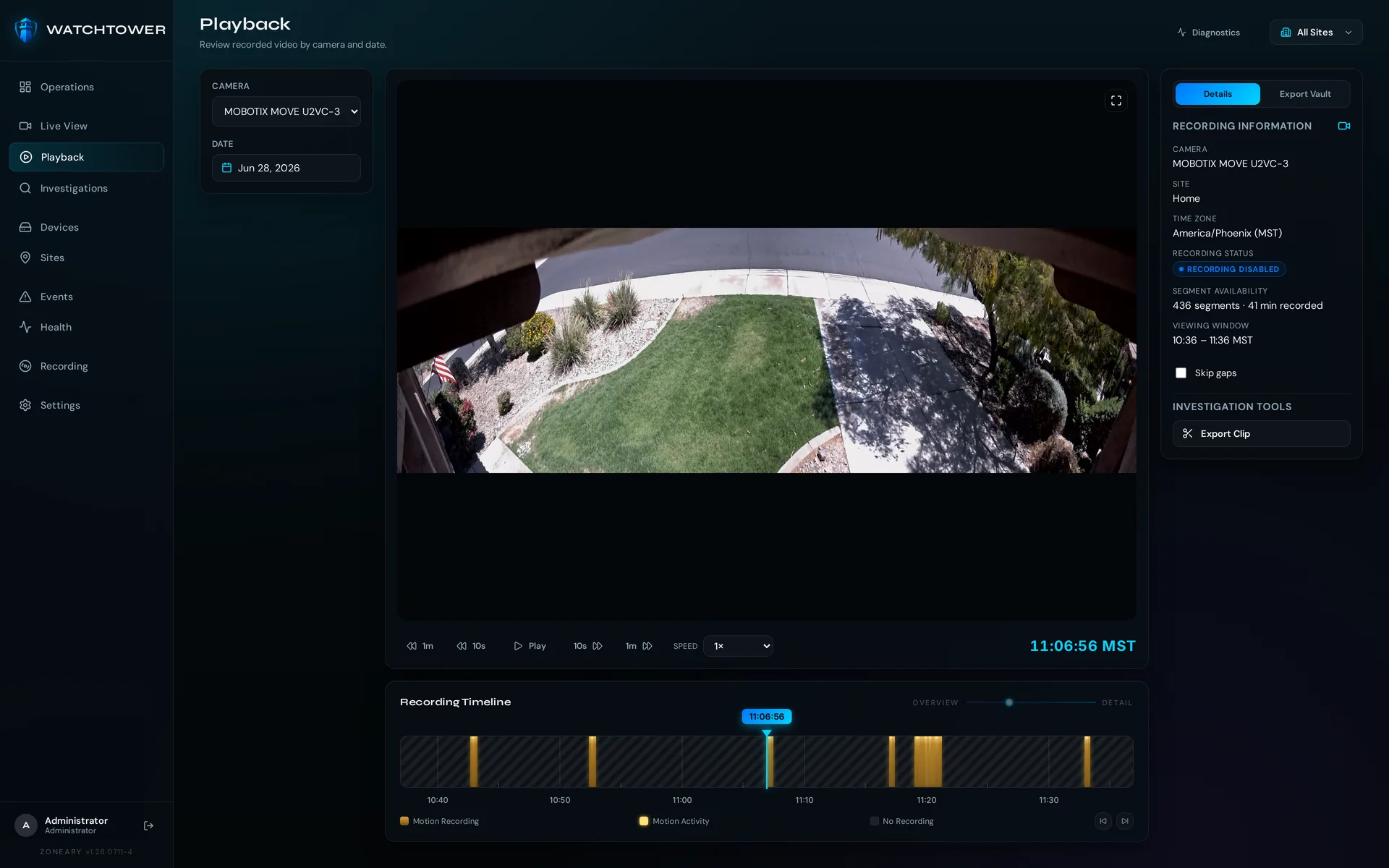The height and width of the screenshot is (868, 1389).
Task: Click the Watchtower shield logo
Action: click(25, 30)
